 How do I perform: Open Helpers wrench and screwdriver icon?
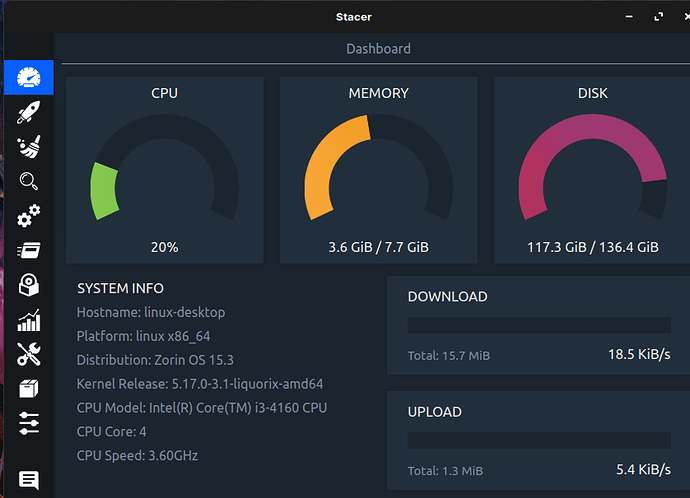pyautogui.click(x=29, y=354)
